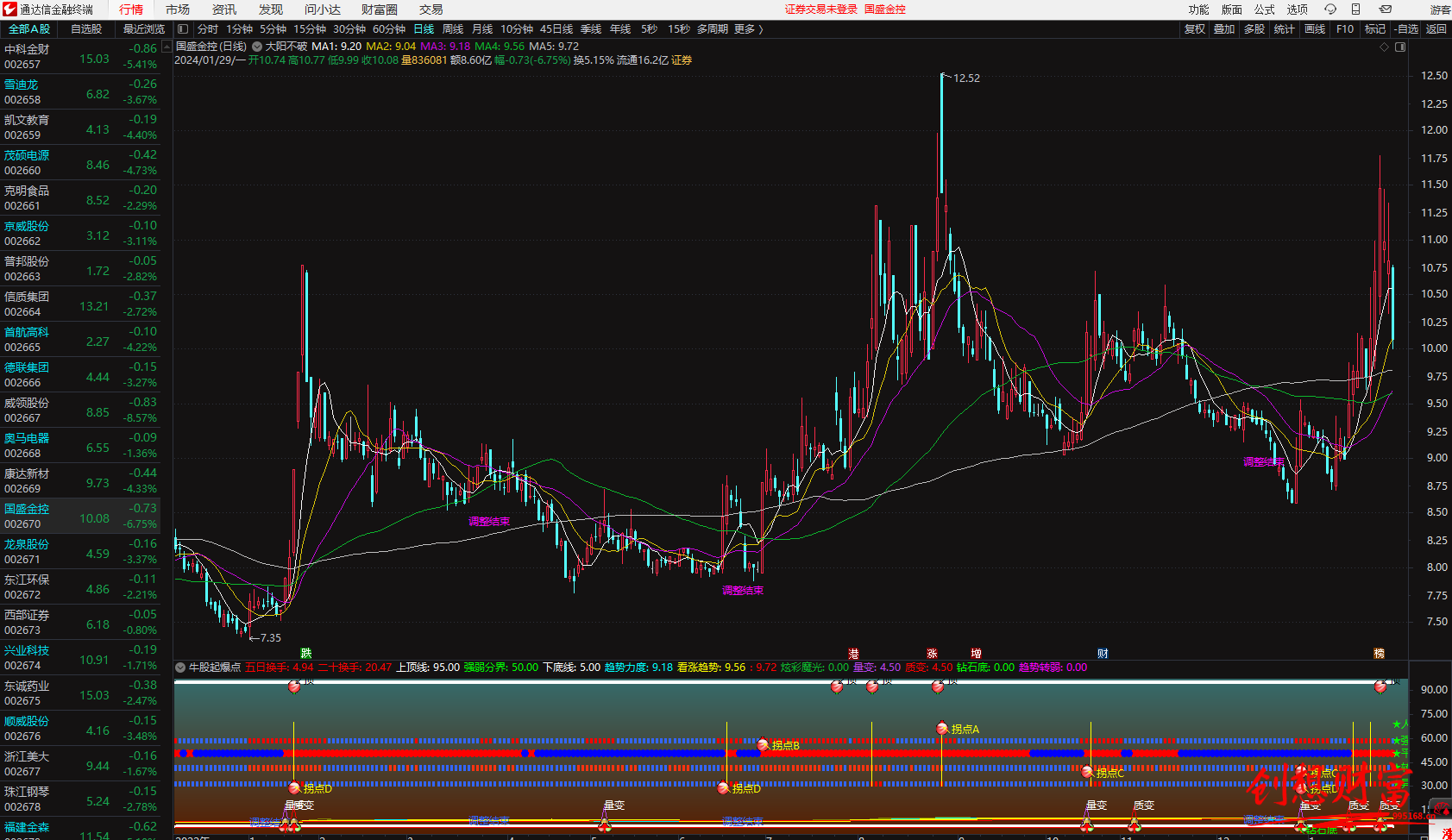Click the 复权 button
The width and height of the screenshot is (1452, 840).
tap(1195, 29)
